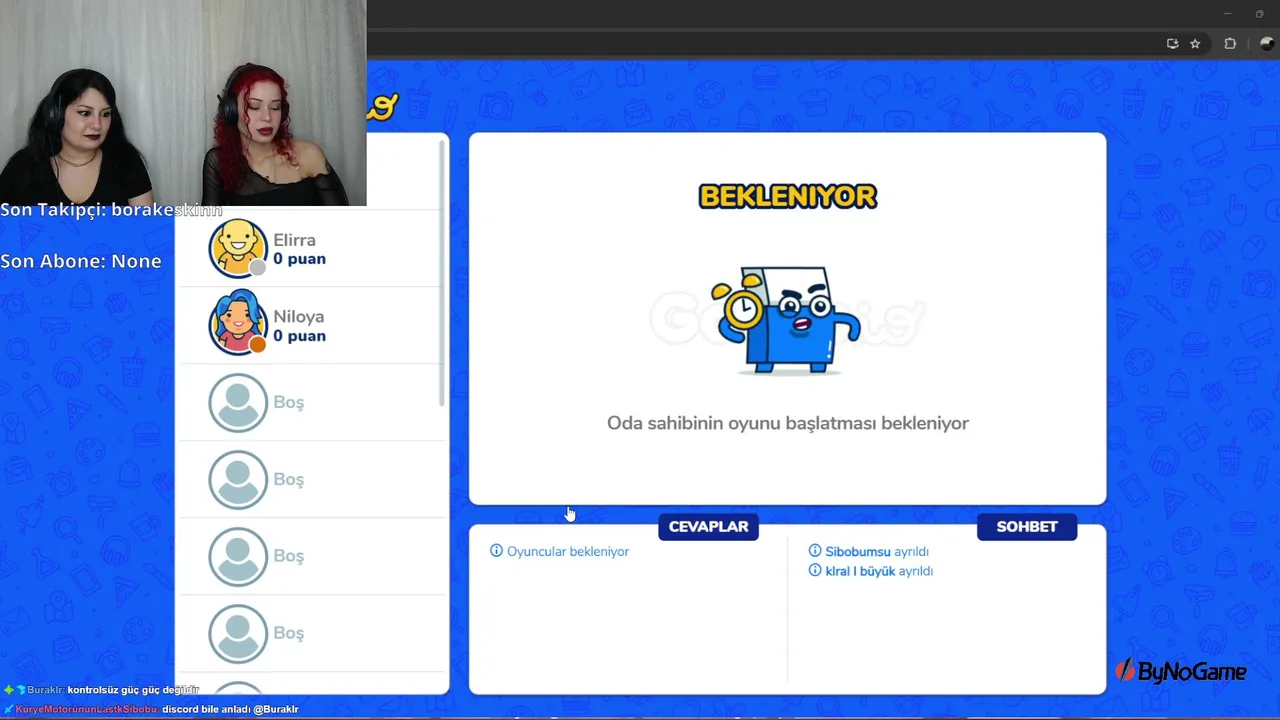Click the chat line from Buraklr about kontrolsüz güç

click(x=102, y=690)
